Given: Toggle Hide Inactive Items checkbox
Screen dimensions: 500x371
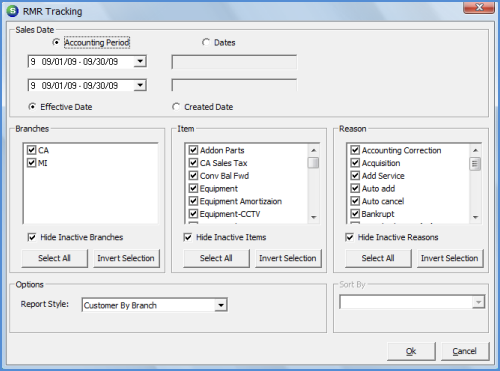Looking at the screenshot, I should [188, 237].
